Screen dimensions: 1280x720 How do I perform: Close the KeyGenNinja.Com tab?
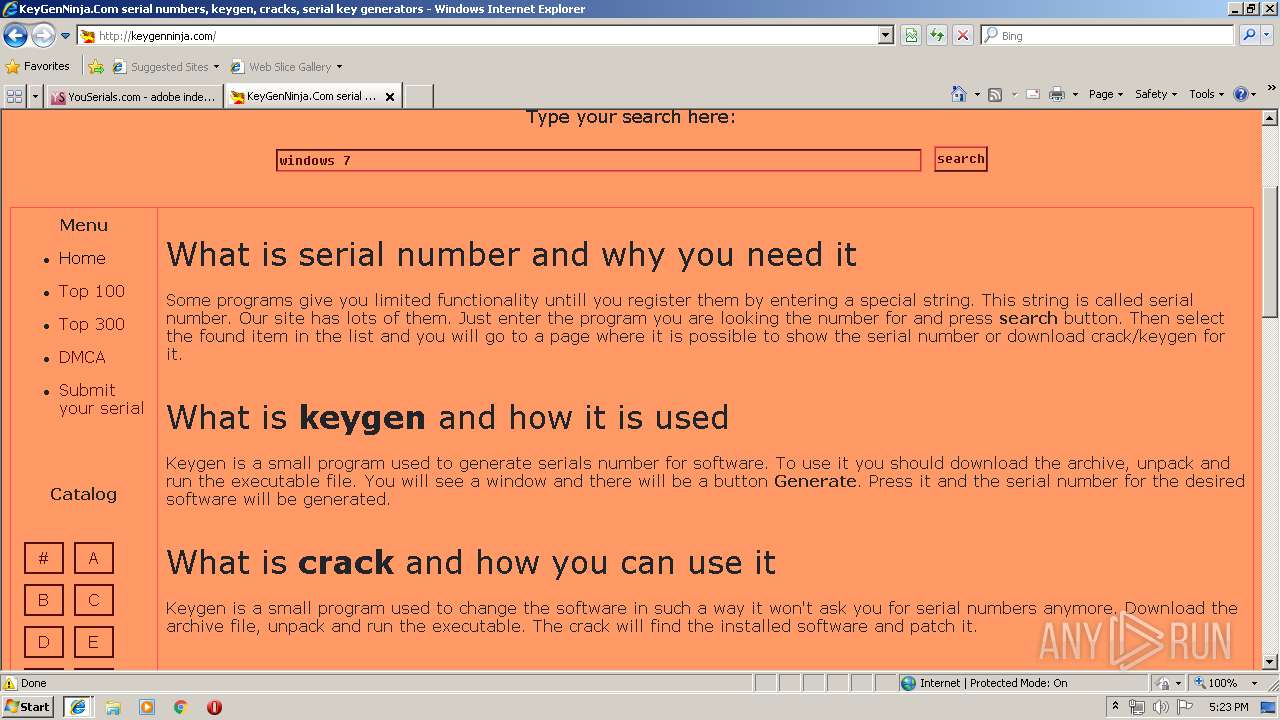tap(390, 97)
